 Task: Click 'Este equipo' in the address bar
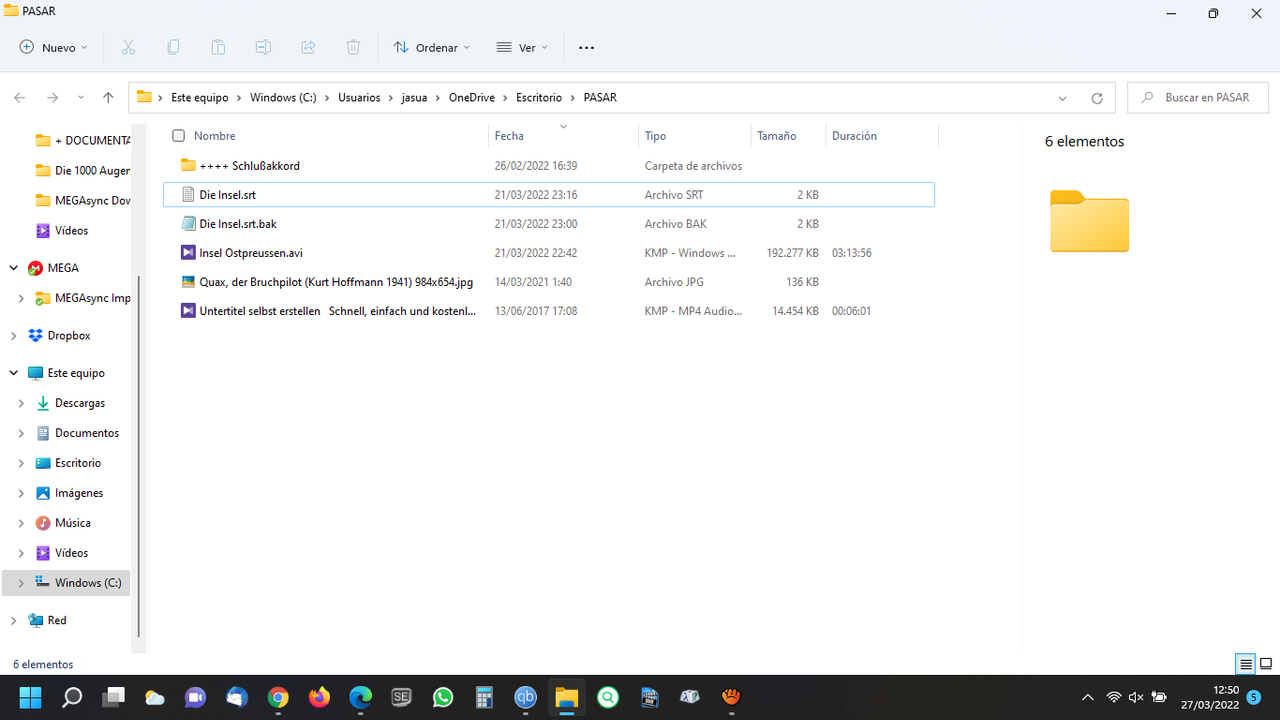click(200, 98)
